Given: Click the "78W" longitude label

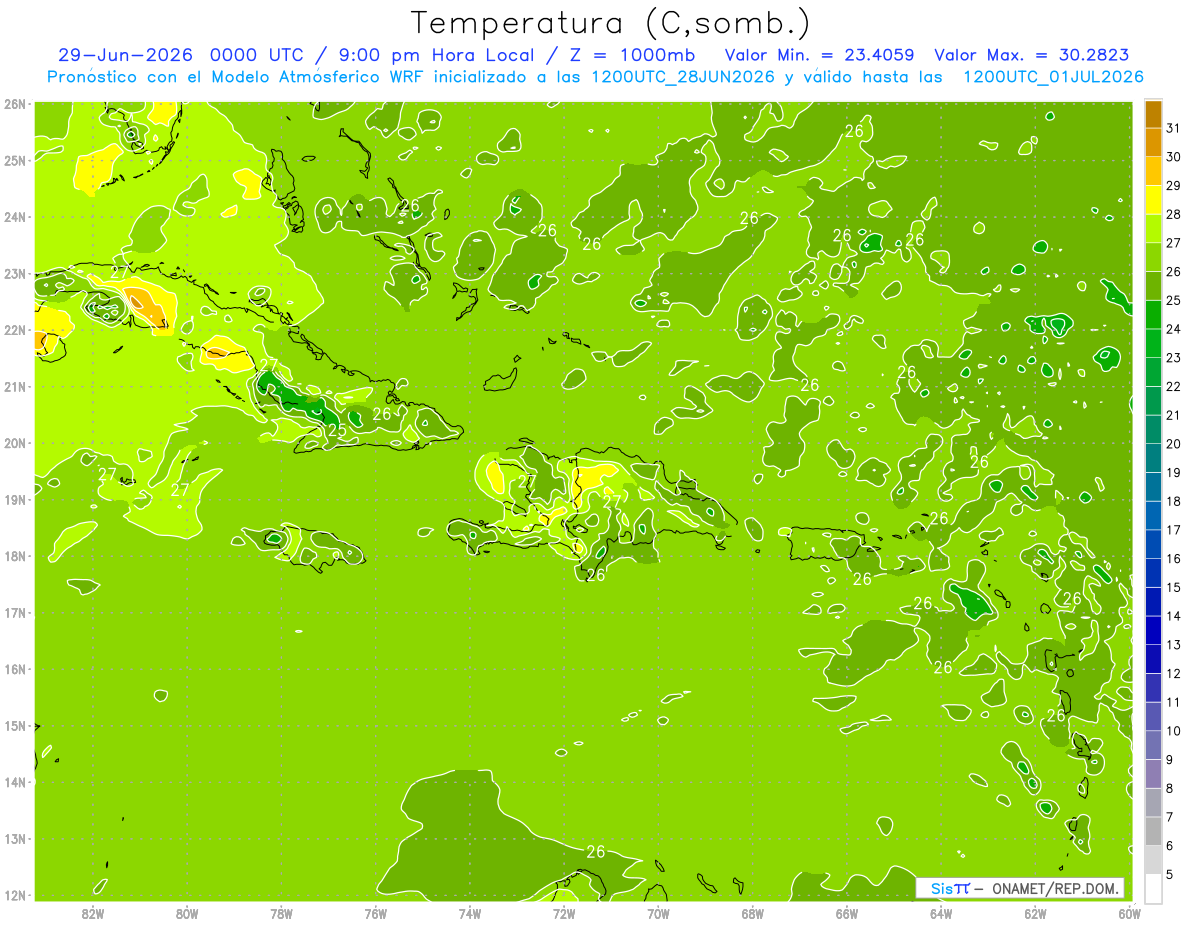Looking at the screenshot, I should point(282,912).
